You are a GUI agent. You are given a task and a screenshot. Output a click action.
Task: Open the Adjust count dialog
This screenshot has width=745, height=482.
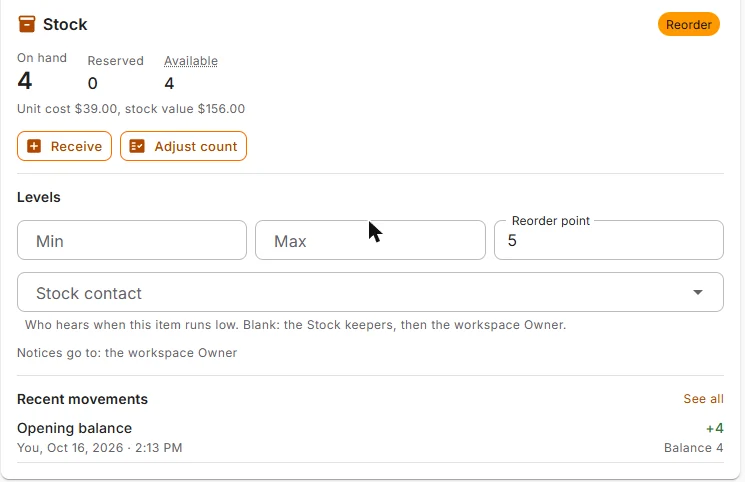(x=183, y=146)
